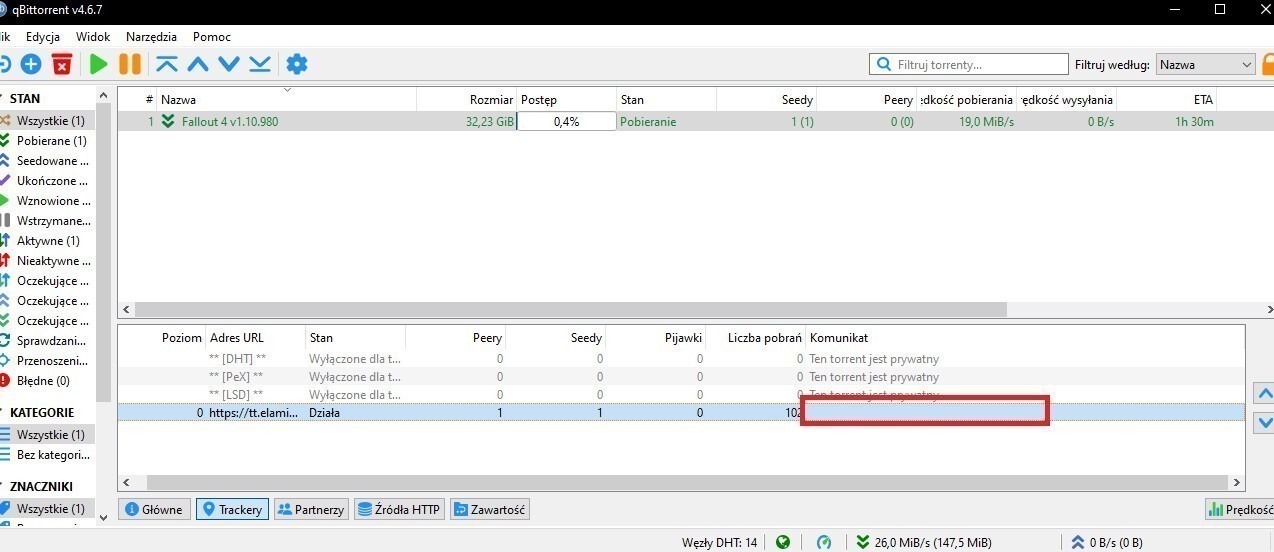
Task: Open settings via the gear icon
Action: coord(297,64)
